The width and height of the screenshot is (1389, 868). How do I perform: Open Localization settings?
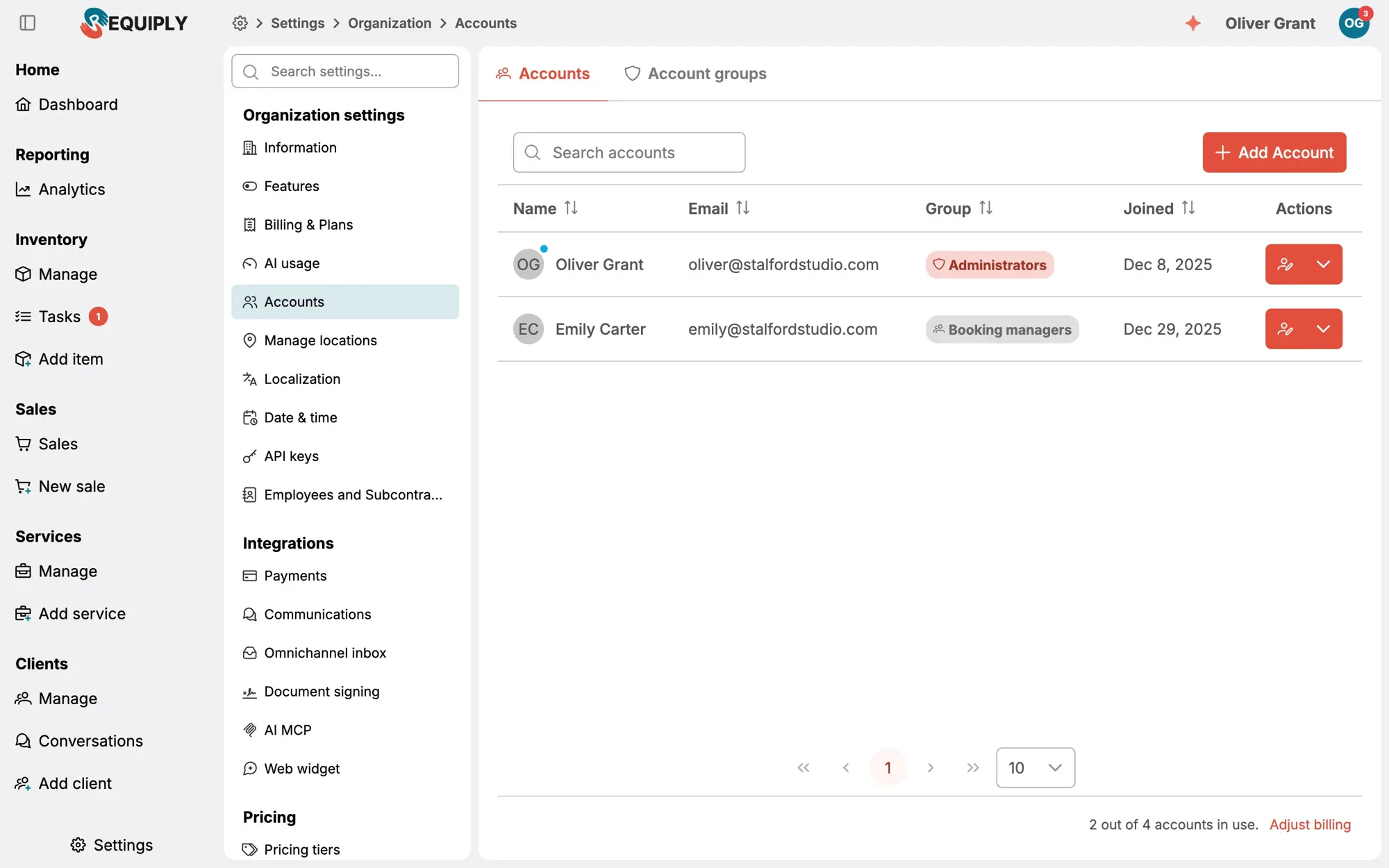pyautogui.click(x=345, y=379)
